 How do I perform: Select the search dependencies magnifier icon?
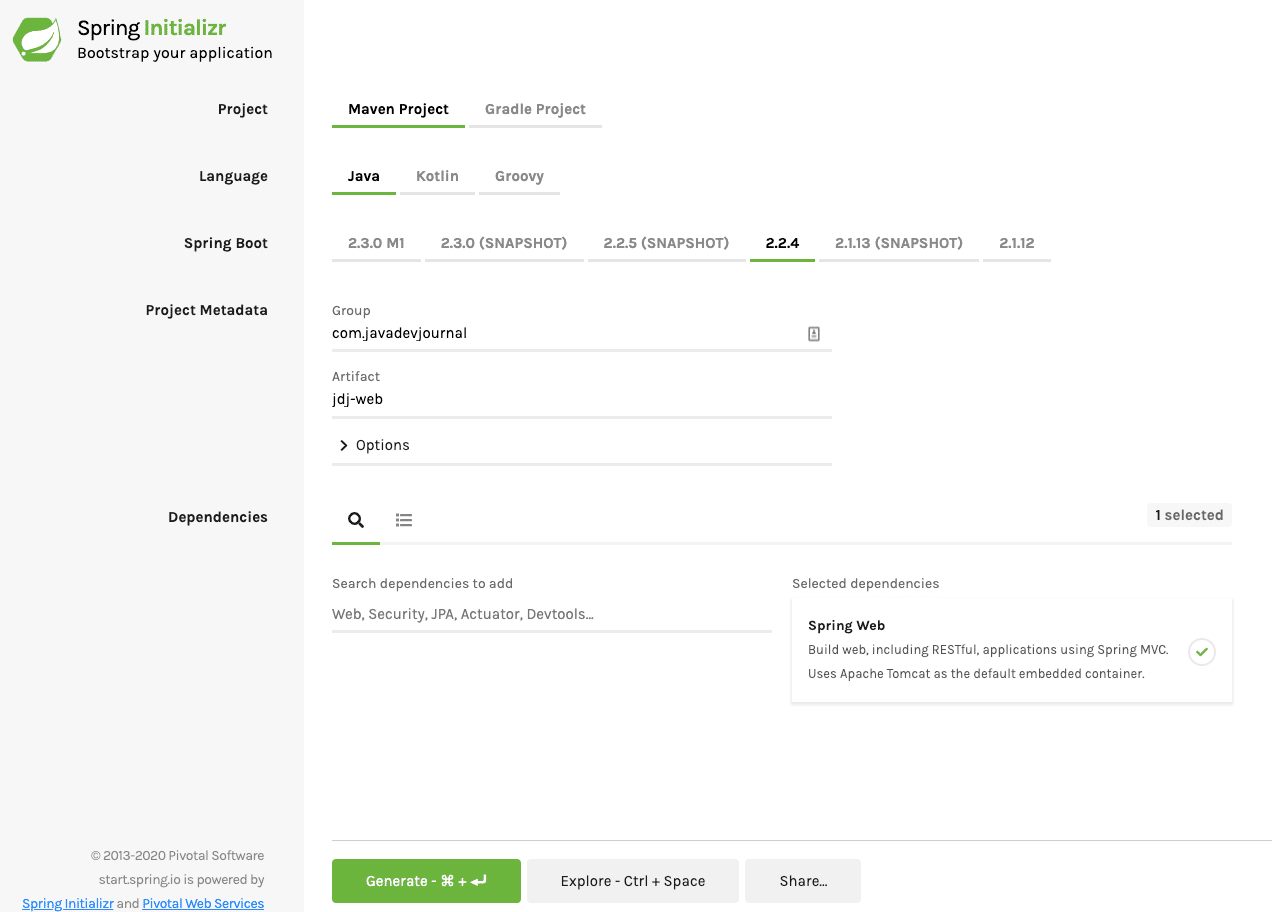(x=355, y=519)
